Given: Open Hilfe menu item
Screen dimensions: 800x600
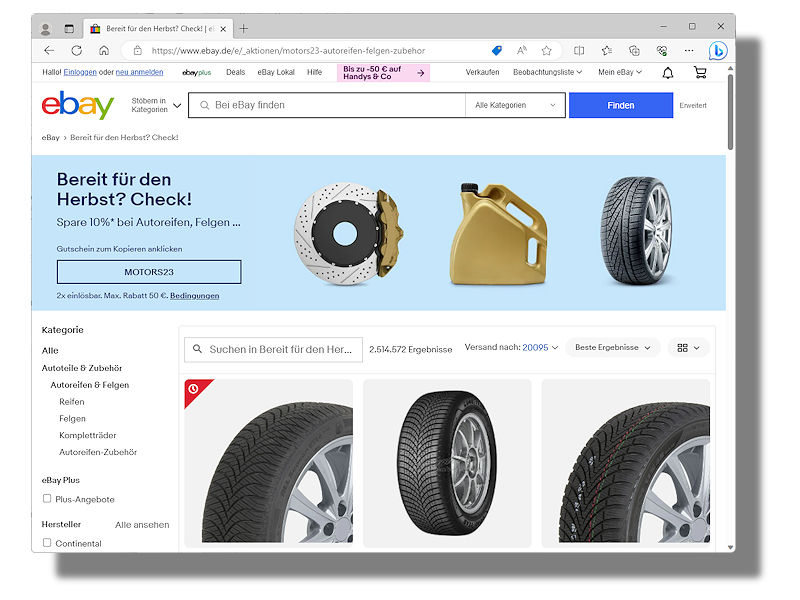Looking at the screenshot, I should [315, 72].
